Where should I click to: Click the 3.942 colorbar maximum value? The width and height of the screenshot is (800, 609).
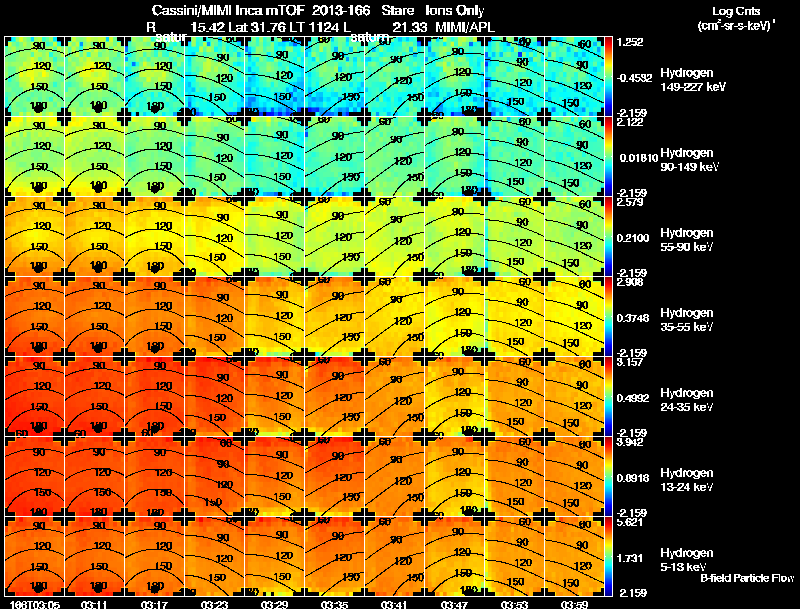[630, 442]
